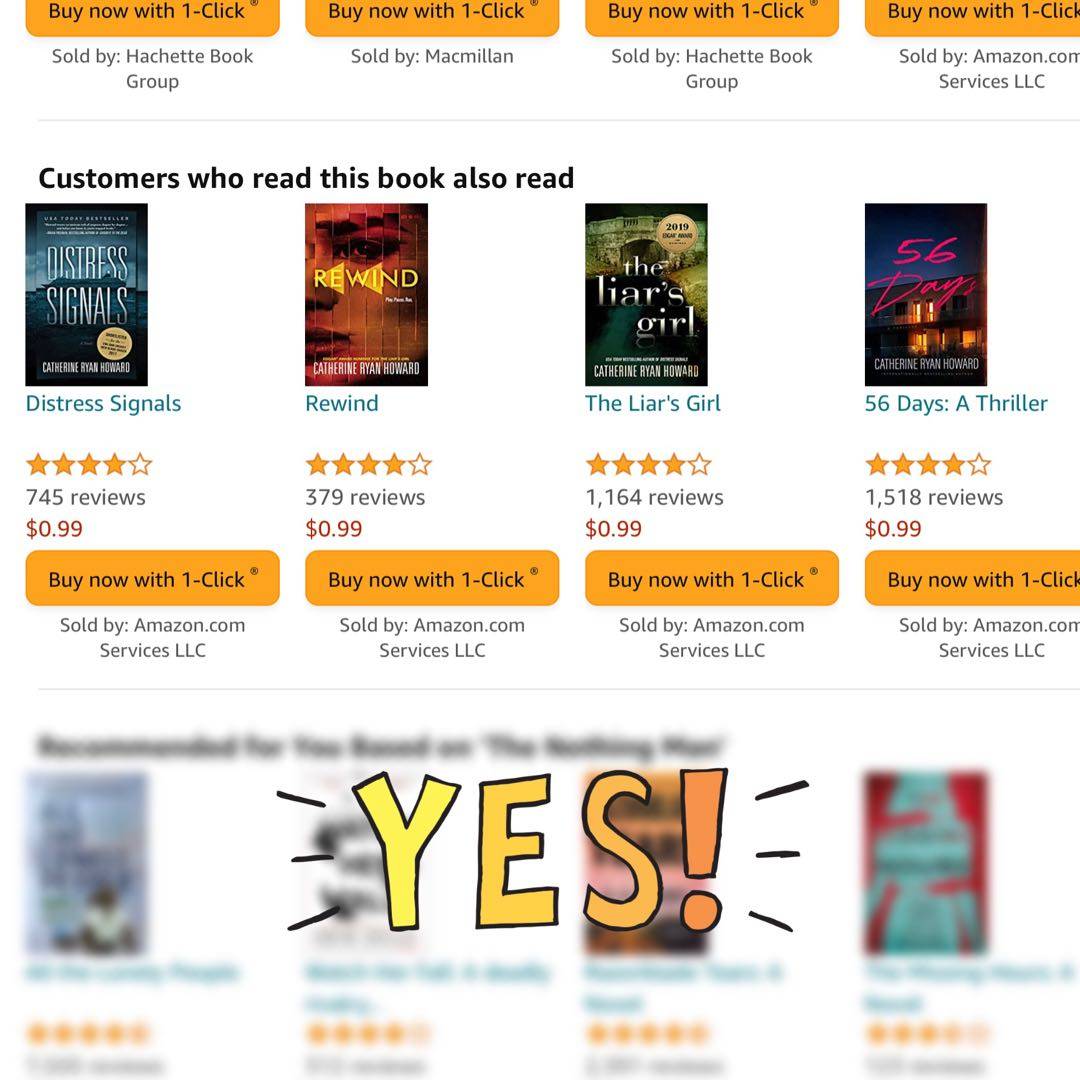This screenshot has width=1080, height=1080.
Task: Open the 1,164 reviews text
Action: (x=654, y=497)
